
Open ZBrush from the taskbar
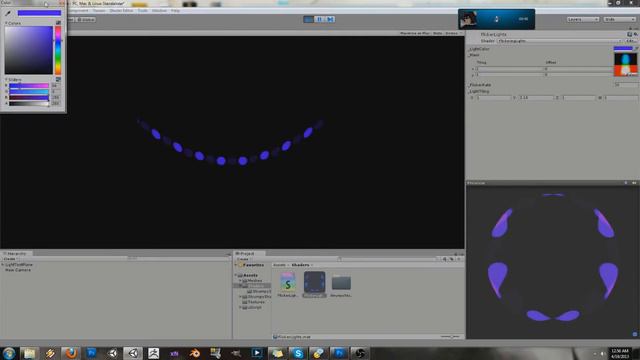tap(153, 353)
